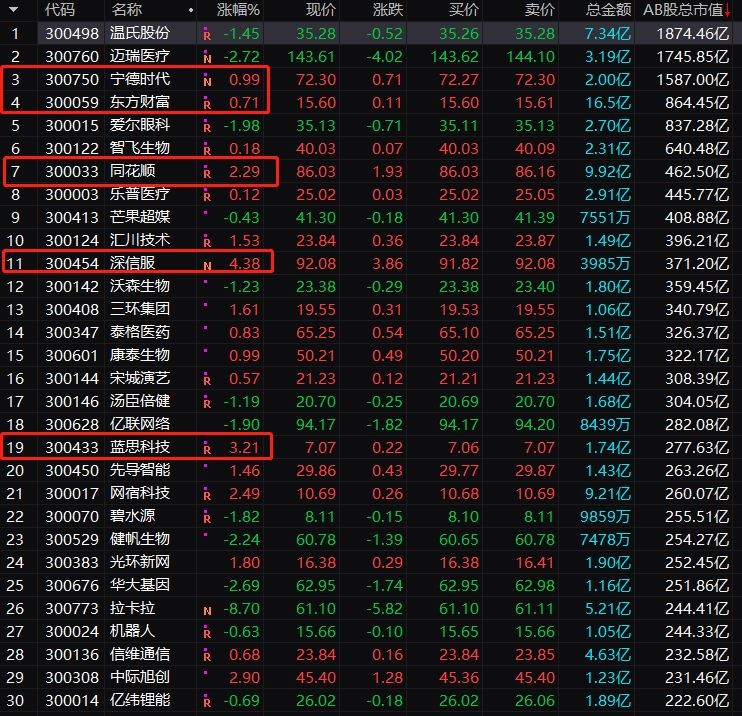Select stock name 拉卡拉

click(x=132, y=609)
